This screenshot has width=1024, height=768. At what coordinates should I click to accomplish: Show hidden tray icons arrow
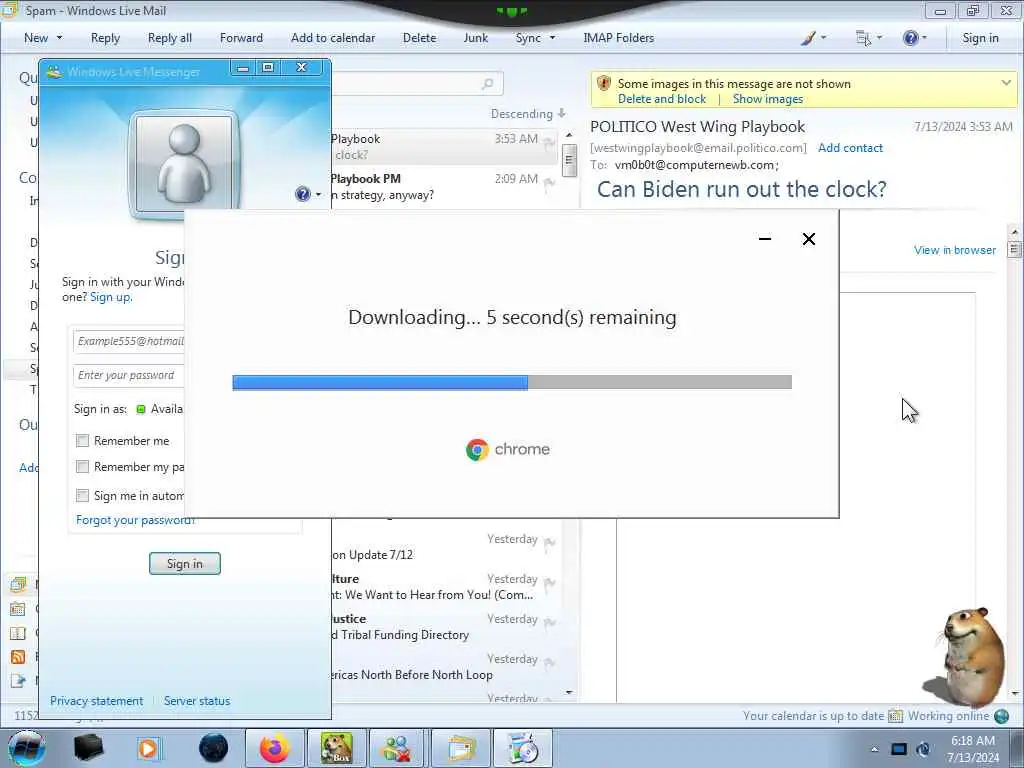pyautogui.click(x=874, y=749)
